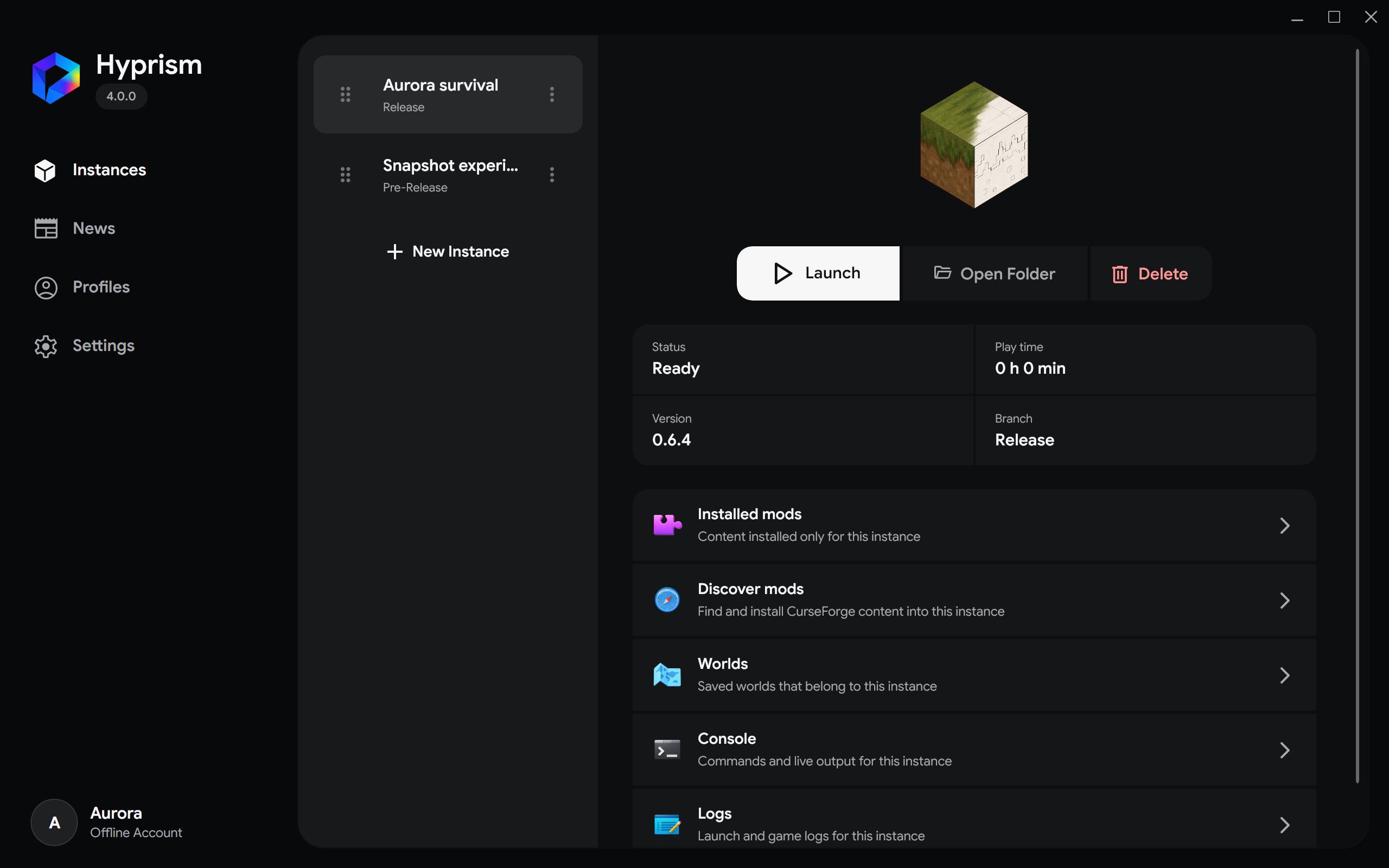1389x868 pixels.
Task: Click the trash can icon in Delete
Action: [x=1120, y=274]
